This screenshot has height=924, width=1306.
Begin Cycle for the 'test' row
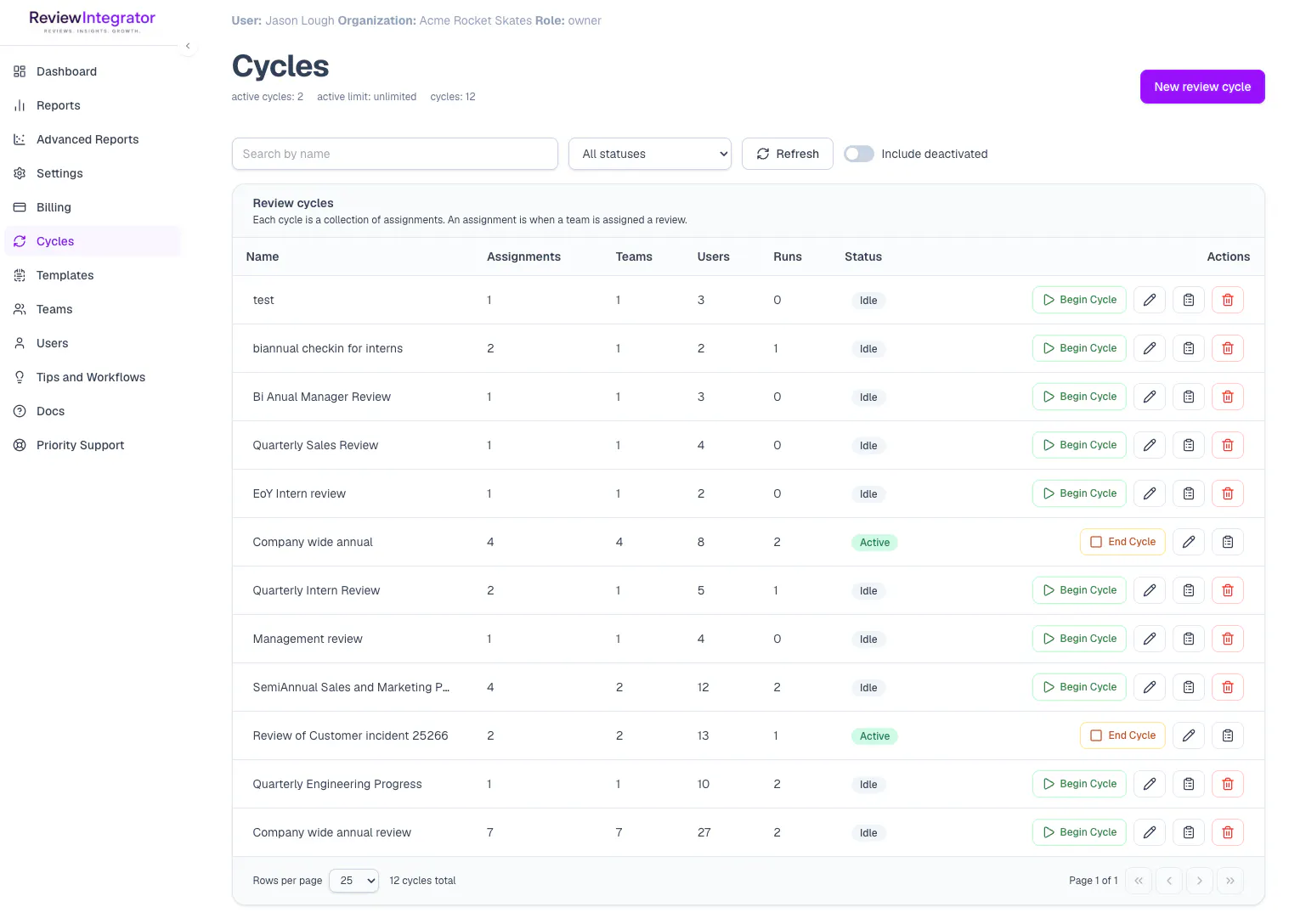point(1079,300)
